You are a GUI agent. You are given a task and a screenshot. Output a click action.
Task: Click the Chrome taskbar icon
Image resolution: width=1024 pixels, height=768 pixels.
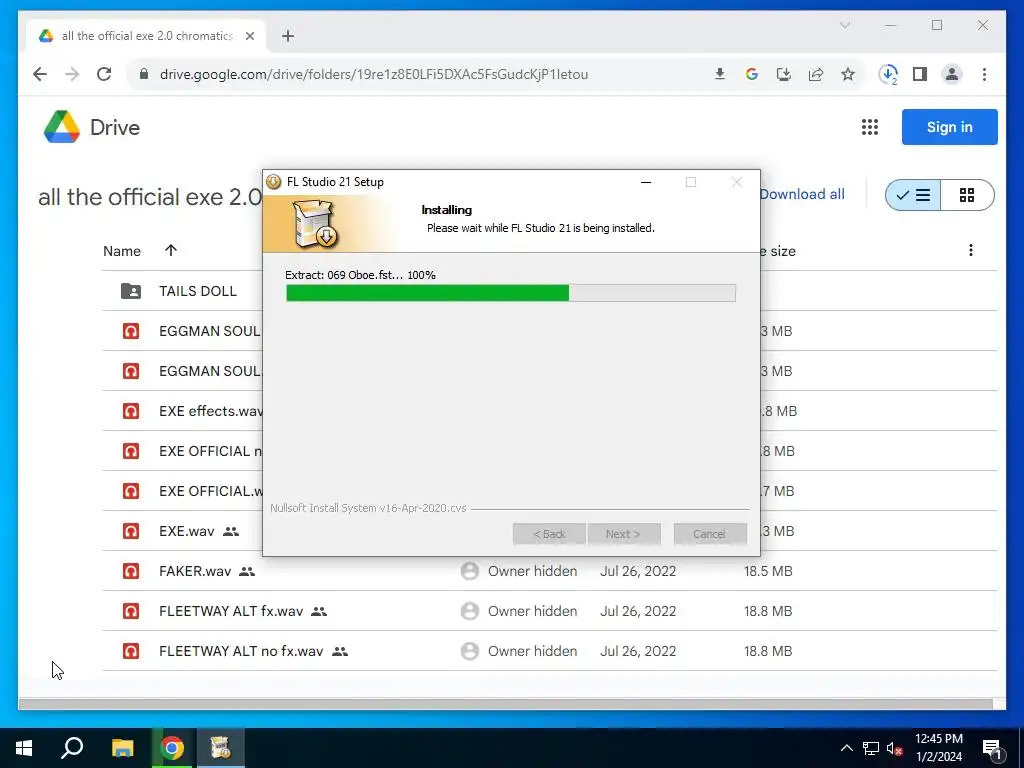pyautogui.click(x=172, y=748)
